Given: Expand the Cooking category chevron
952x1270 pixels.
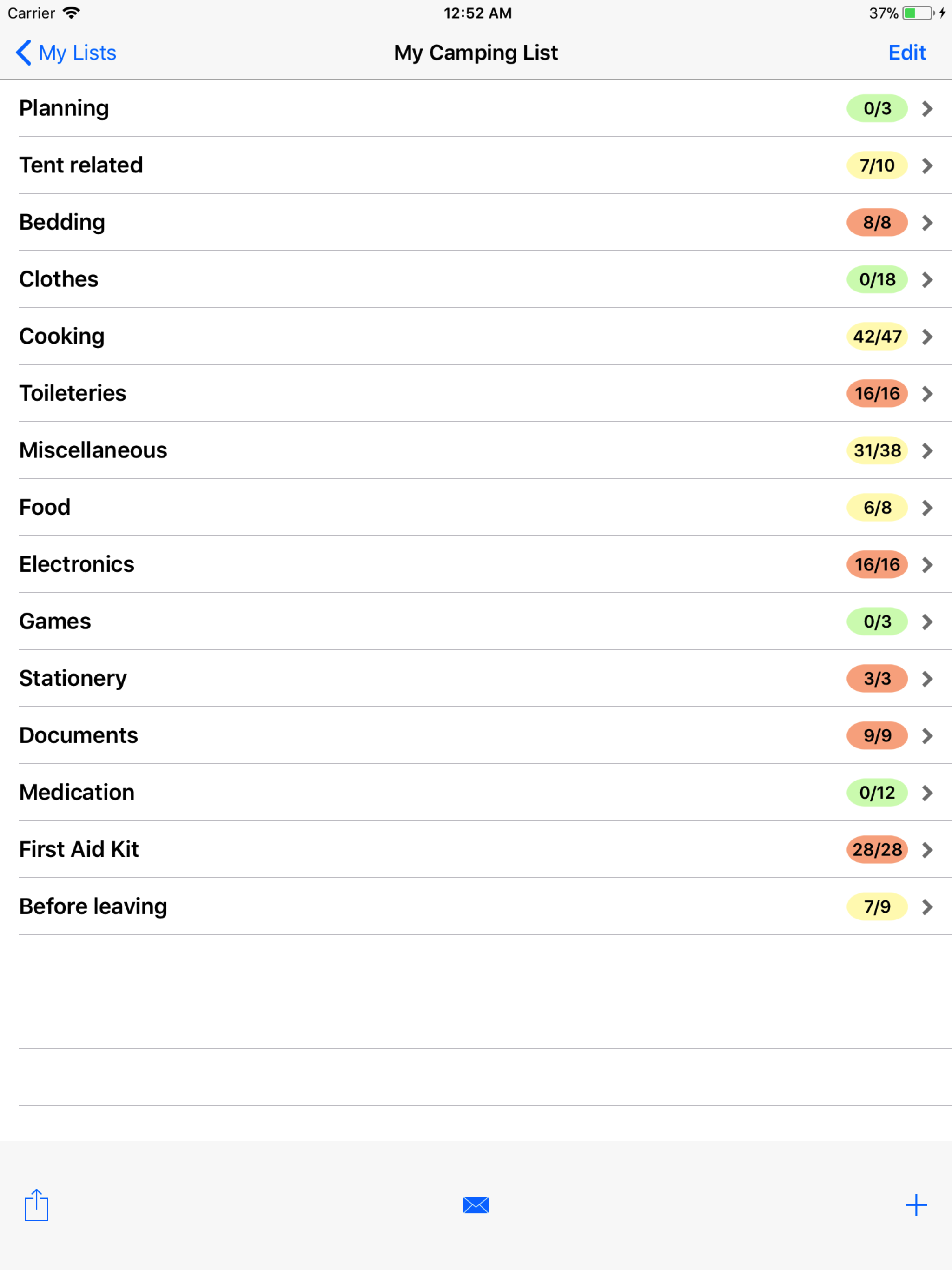Looking at the screenshot, I should [x=927, y=337].
